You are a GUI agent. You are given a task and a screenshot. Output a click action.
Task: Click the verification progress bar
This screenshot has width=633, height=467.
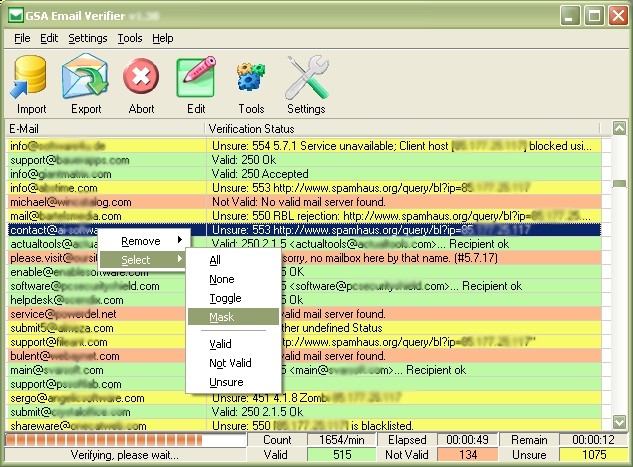click(x=124, y=439)
